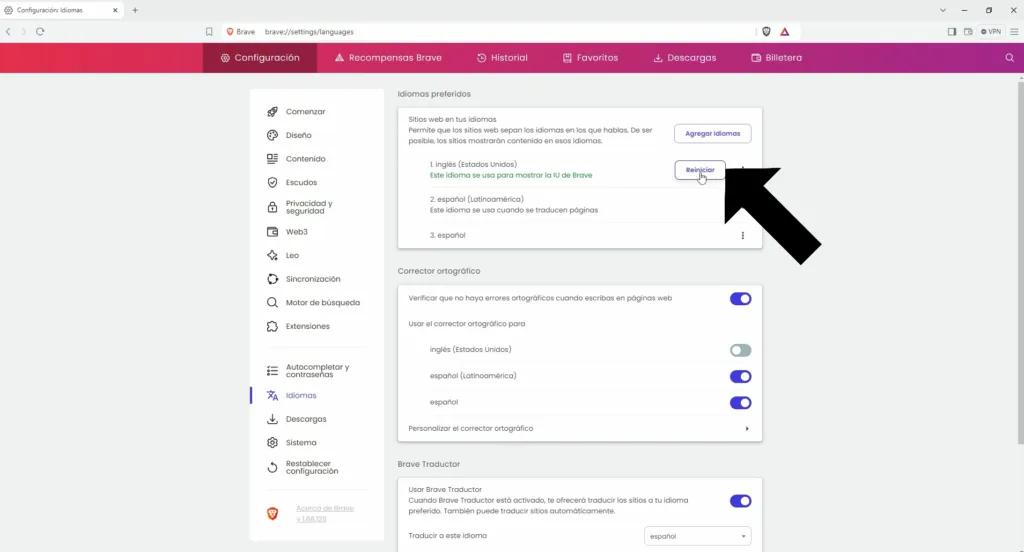Open Recompensas Brave tab

point(389,57)
